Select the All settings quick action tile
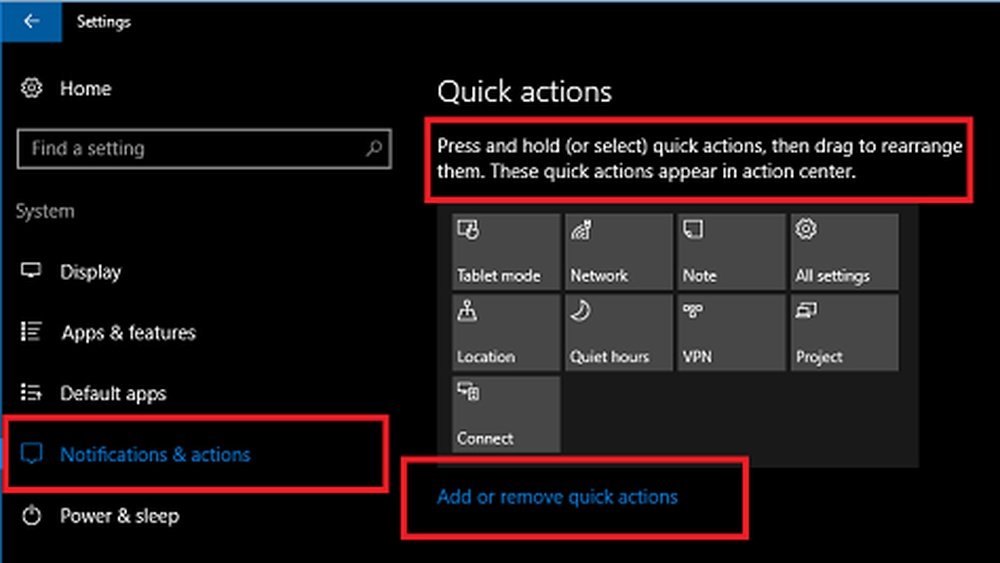 [x=844, y=252]
